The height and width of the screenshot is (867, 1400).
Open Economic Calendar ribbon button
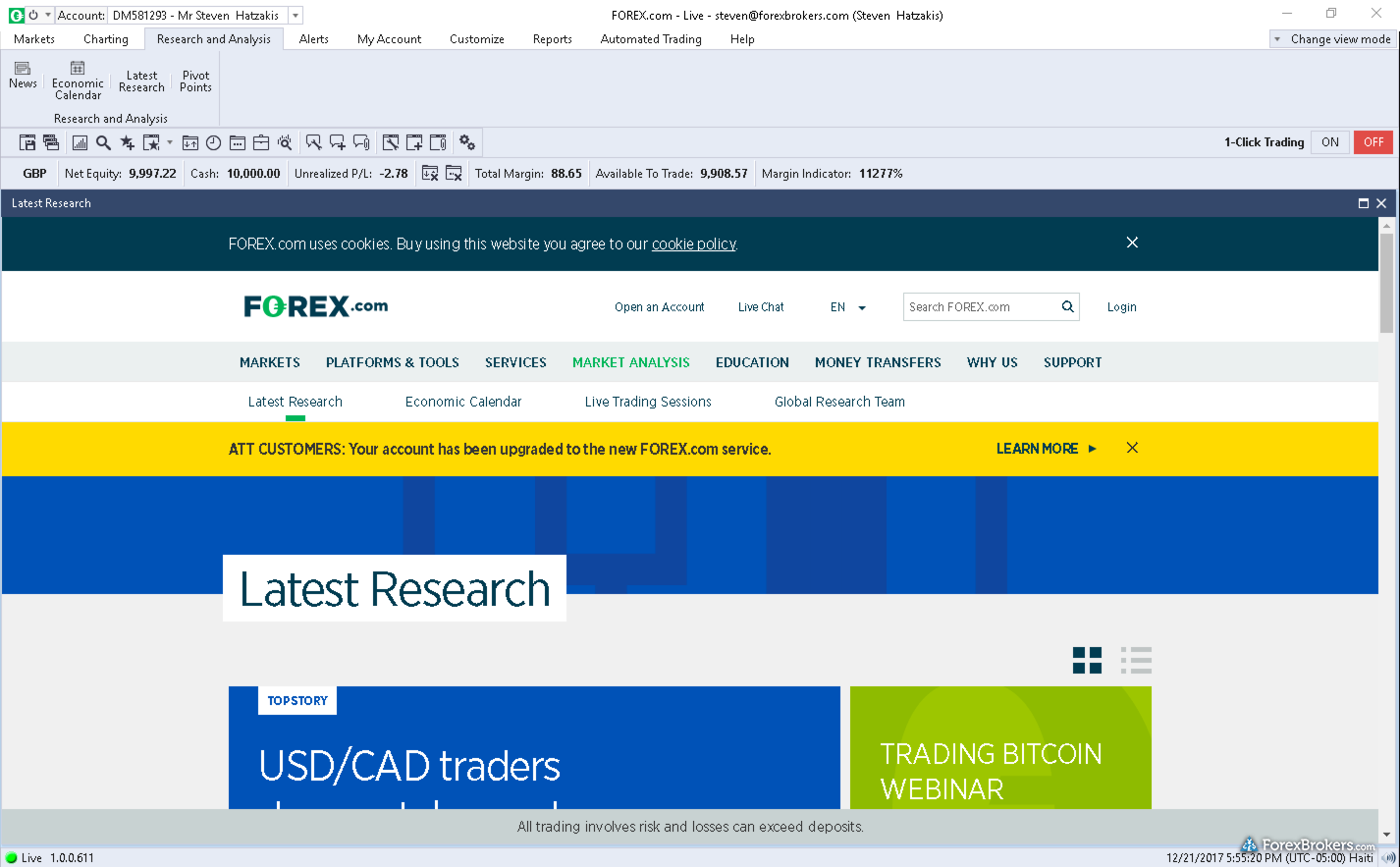tap(78, 81)
